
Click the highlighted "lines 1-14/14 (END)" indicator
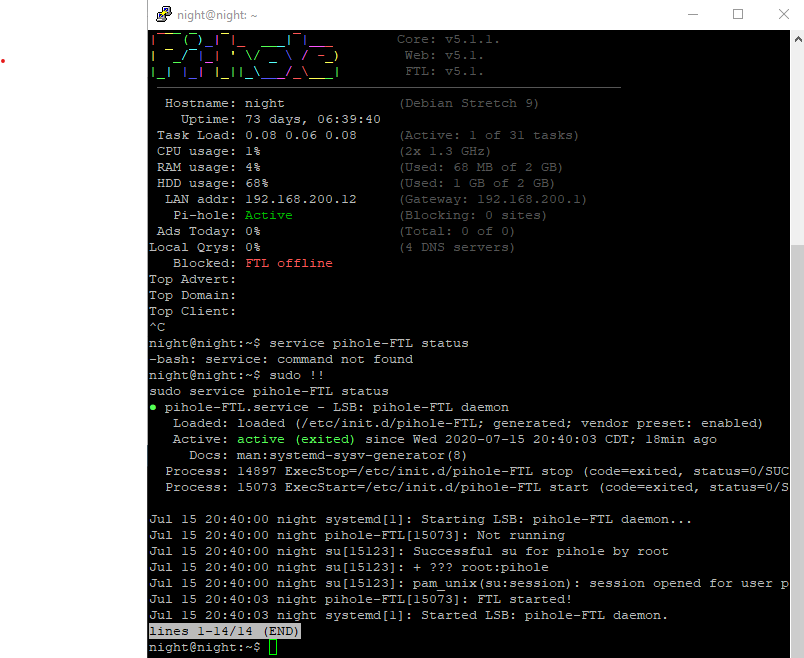click(224, 631)
